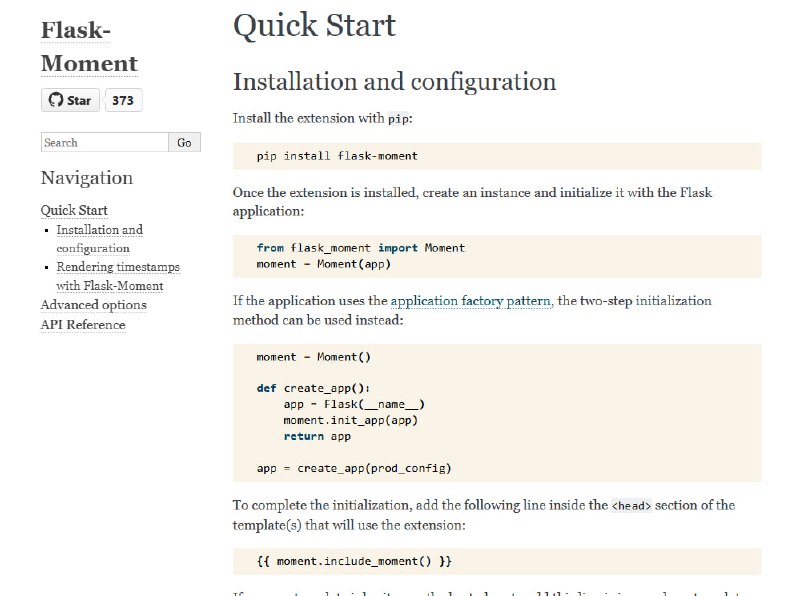Viewport: 800px width, 596px height.
Task: Click the Flask-Moment site title
Action: (89, 46)
